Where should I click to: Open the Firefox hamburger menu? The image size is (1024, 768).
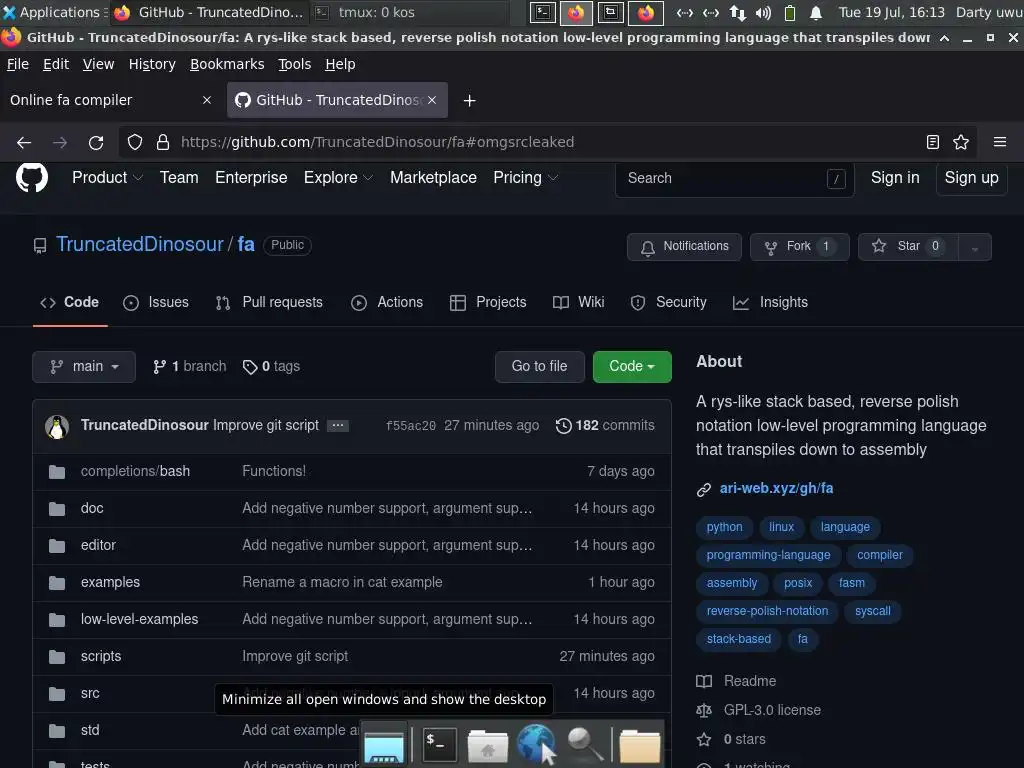tap(1000, 142)
